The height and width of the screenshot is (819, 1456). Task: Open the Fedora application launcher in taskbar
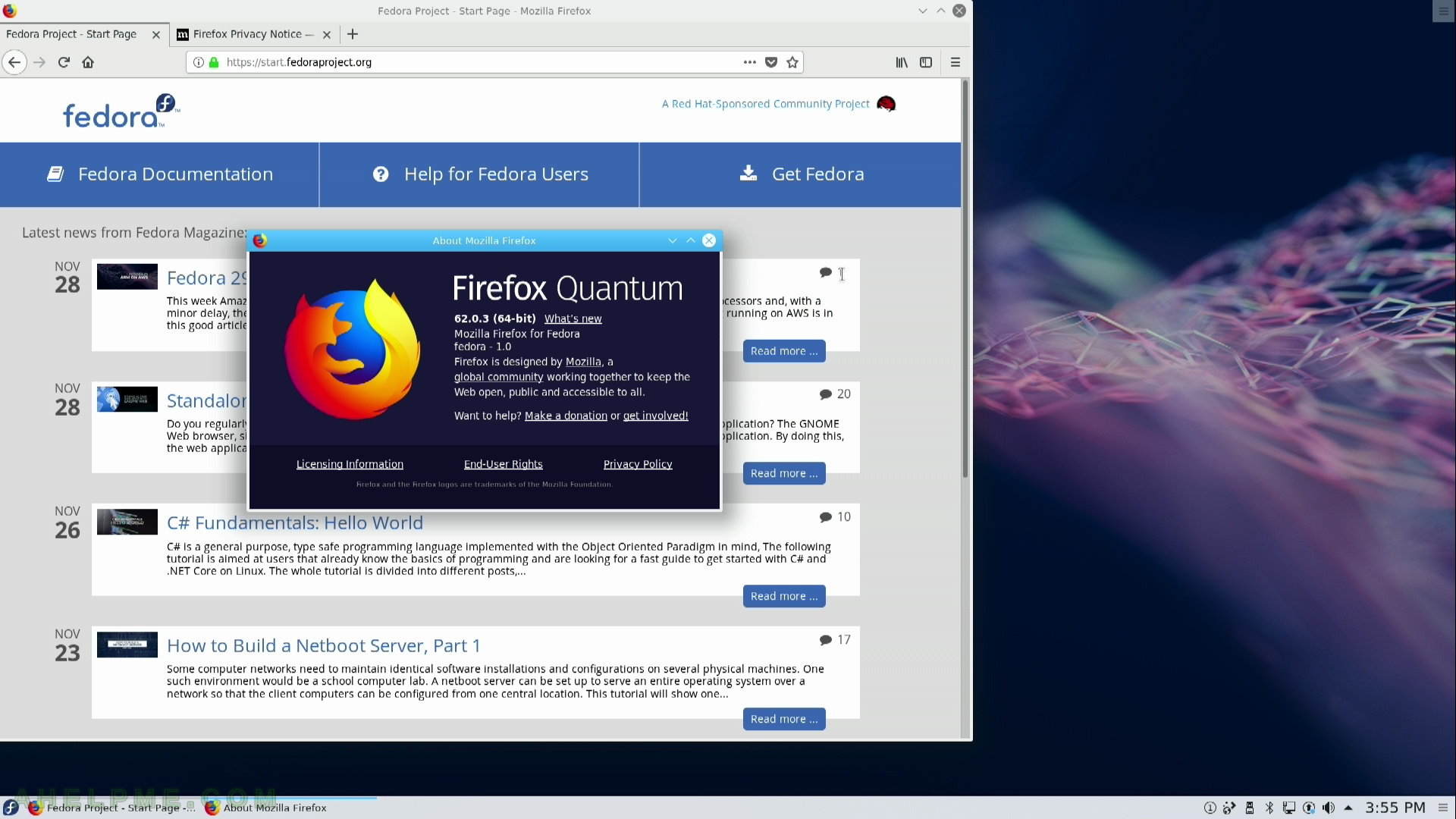11,808
